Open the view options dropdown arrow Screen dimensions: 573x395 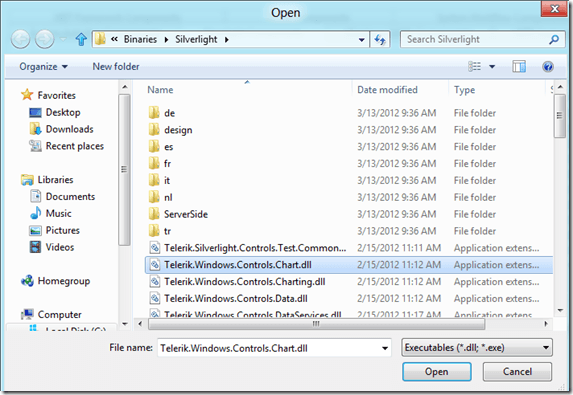coord(492,67)
